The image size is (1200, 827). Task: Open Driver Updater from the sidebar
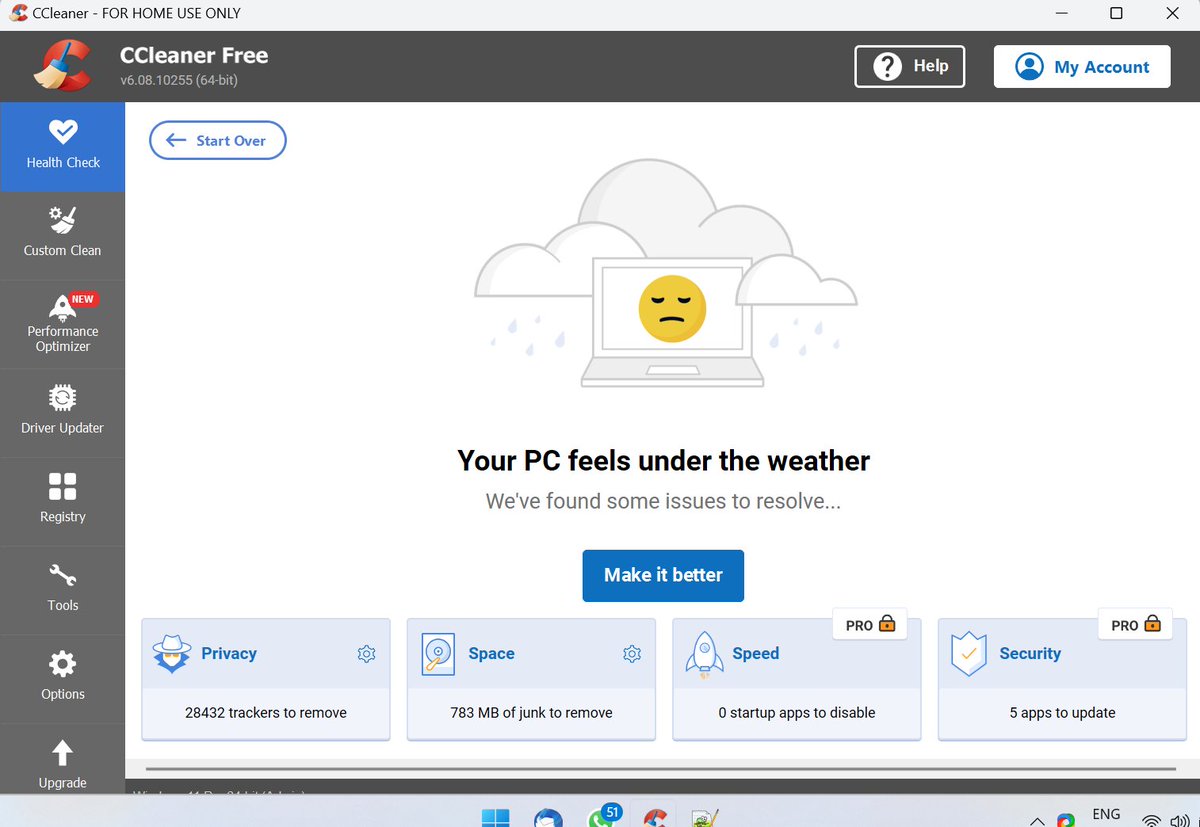[x=62, y=412]
